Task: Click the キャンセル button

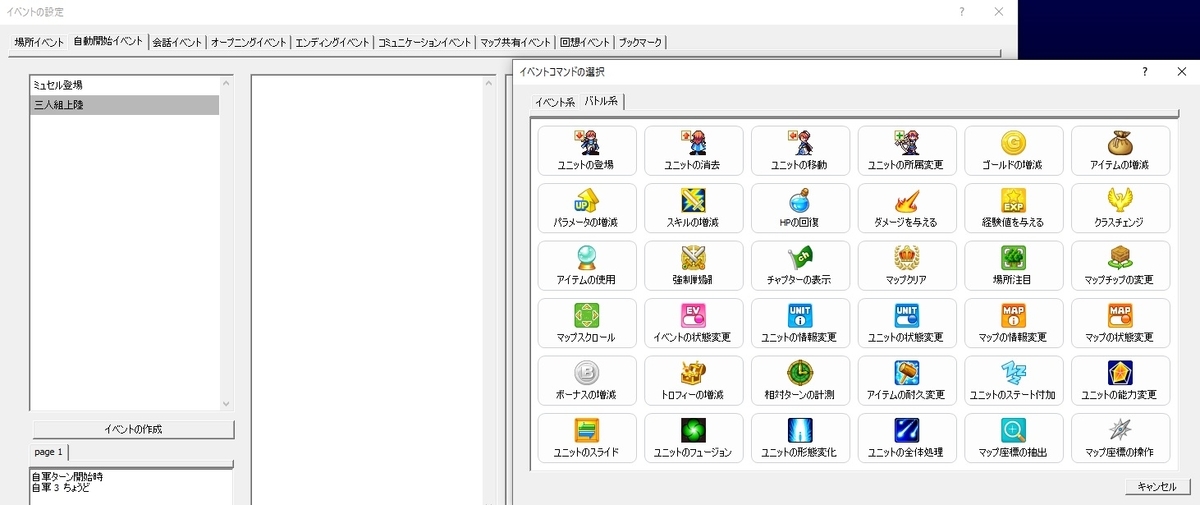Action: coord(1157,487)
